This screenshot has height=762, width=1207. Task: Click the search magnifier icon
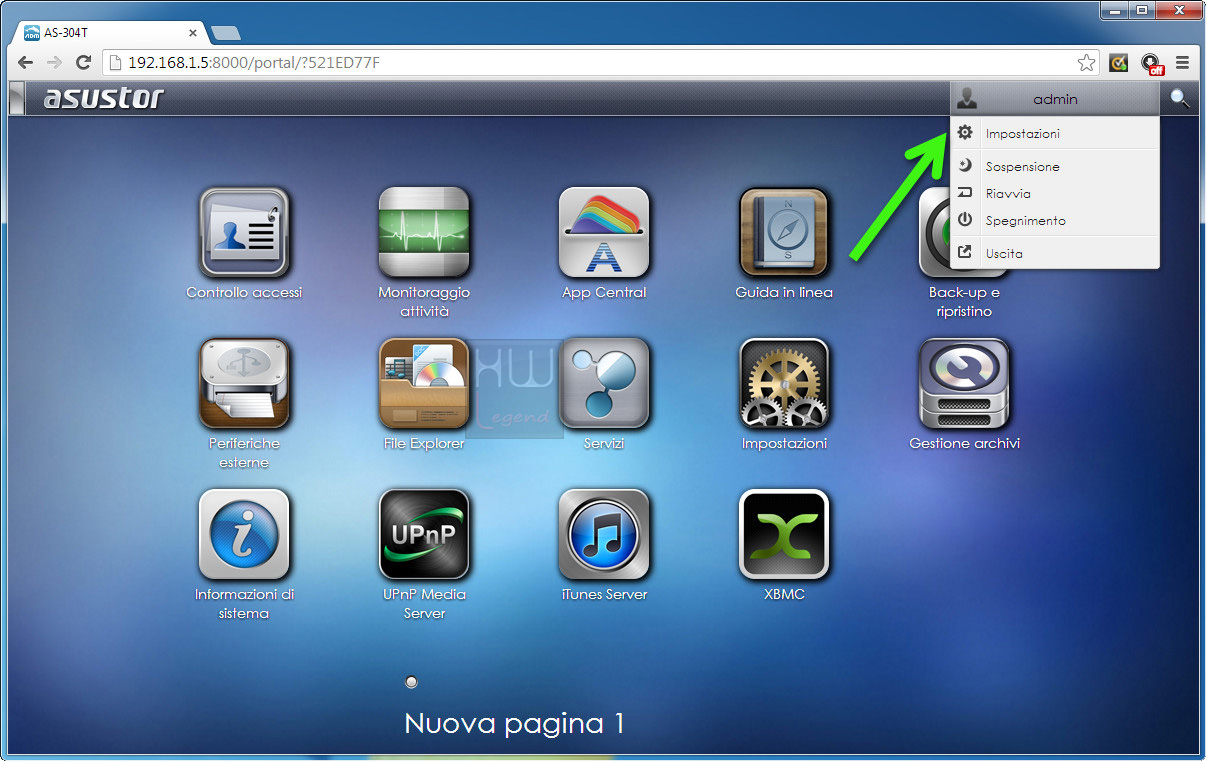click(1180, 98)
